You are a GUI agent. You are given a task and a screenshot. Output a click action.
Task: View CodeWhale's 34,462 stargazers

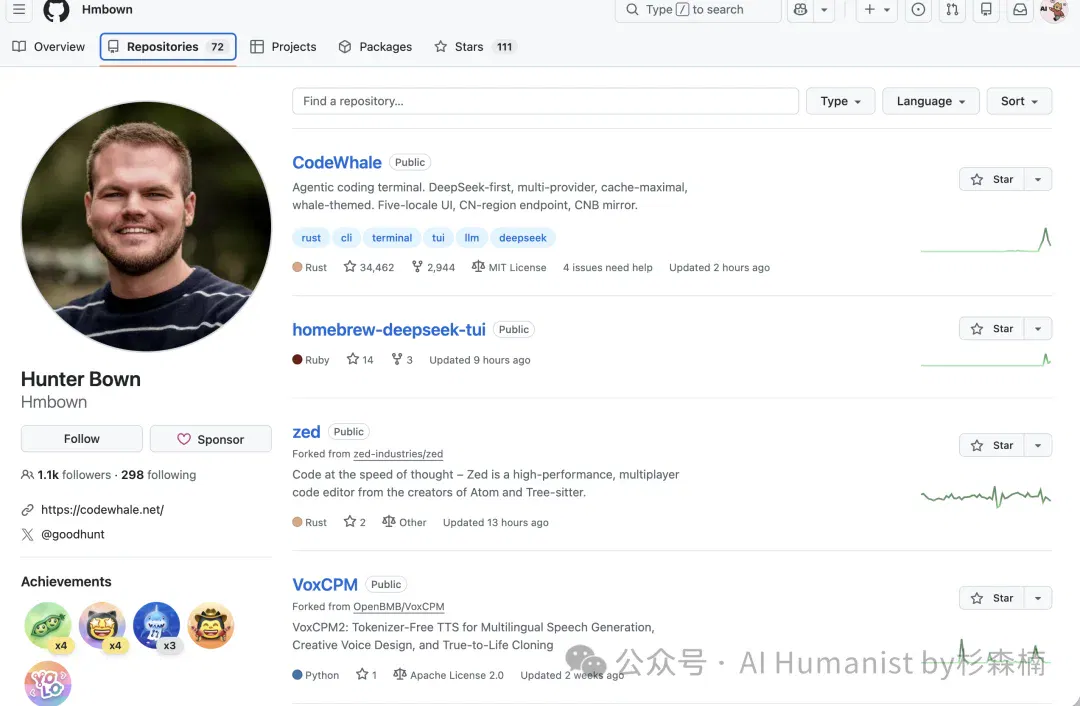369,267
